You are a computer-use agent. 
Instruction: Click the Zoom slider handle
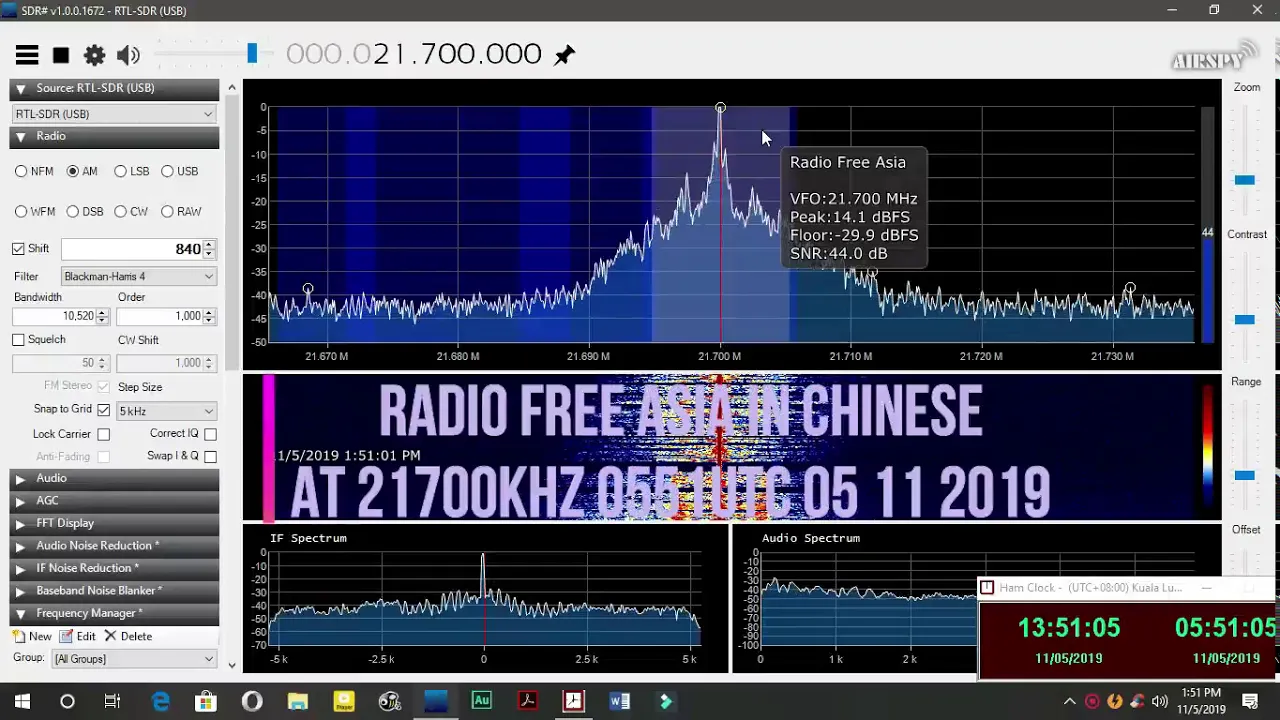pos(1244,180)
